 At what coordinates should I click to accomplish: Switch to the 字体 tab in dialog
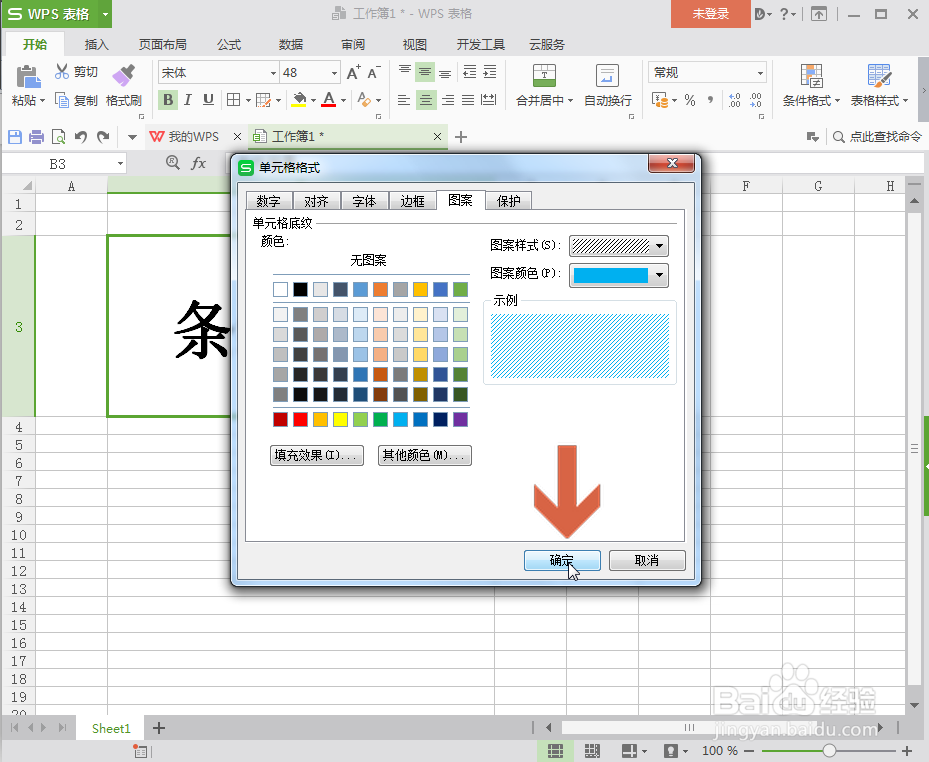(364, 201)
